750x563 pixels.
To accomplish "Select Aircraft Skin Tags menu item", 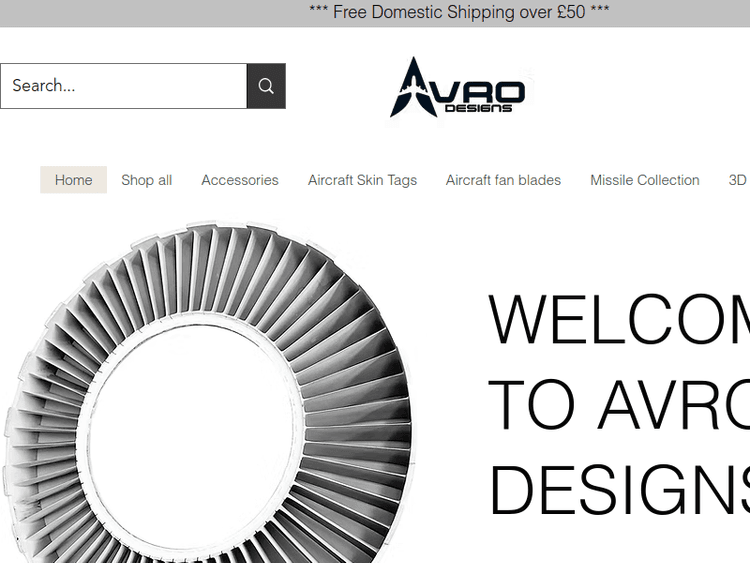I will coord(362,180).
